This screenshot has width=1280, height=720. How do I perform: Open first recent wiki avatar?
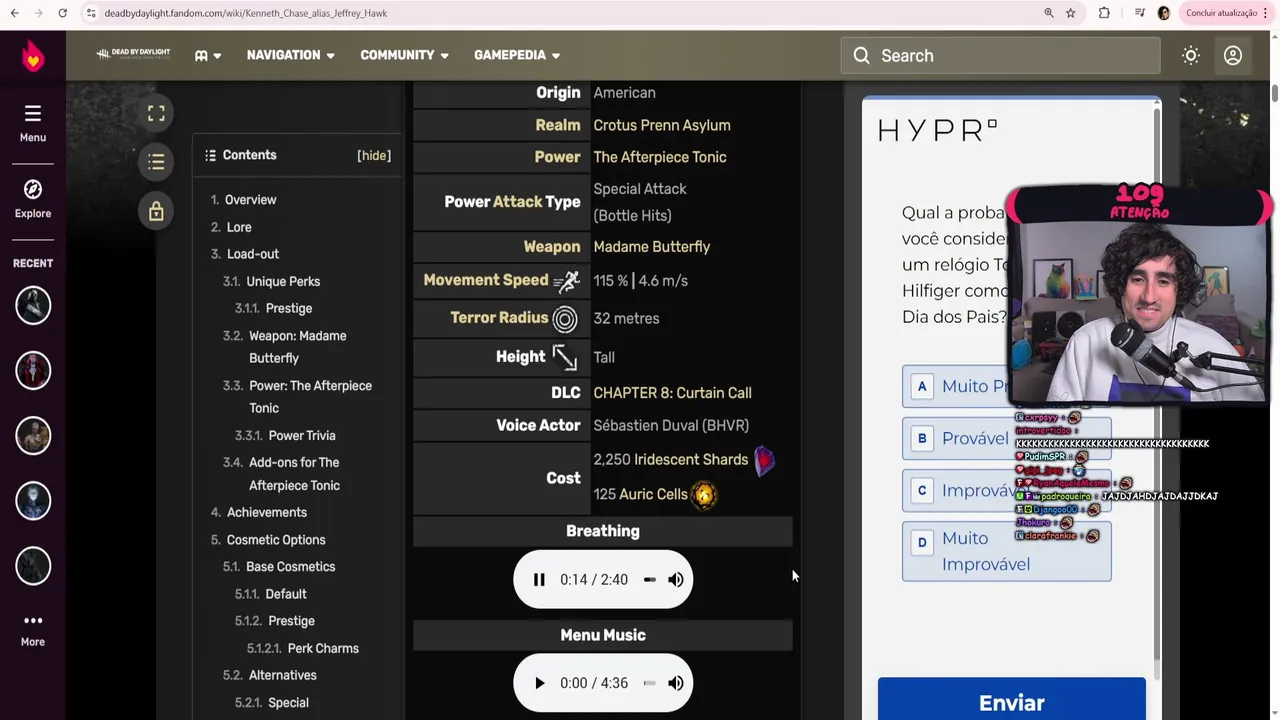coord(33,306)
